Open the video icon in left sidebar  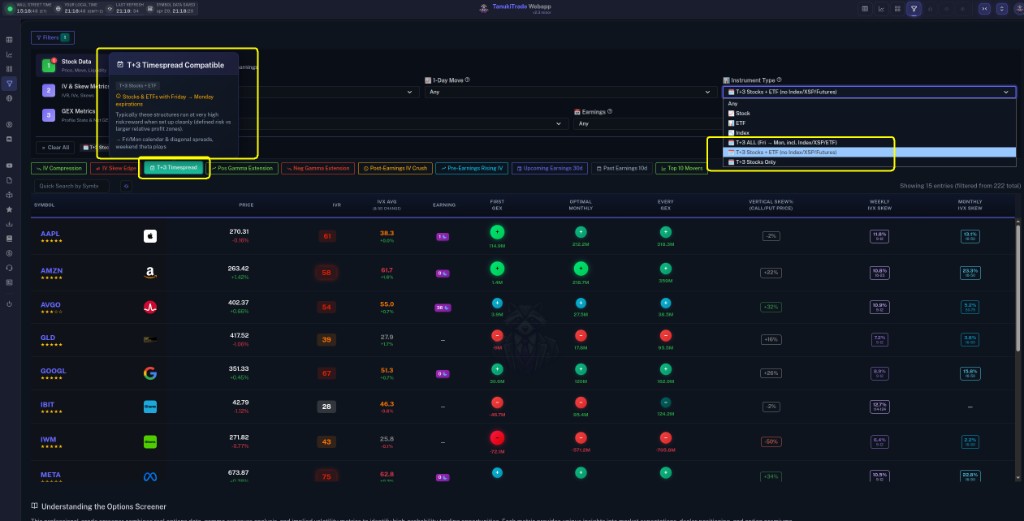(x=9, y=165)
